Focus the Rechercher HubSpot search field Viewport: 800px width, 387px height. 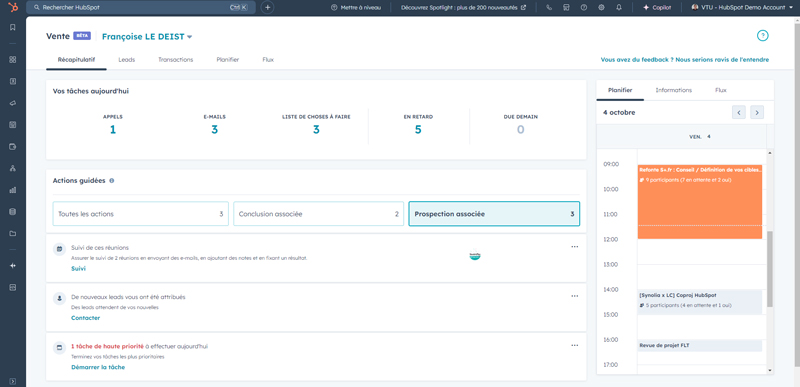141,8
